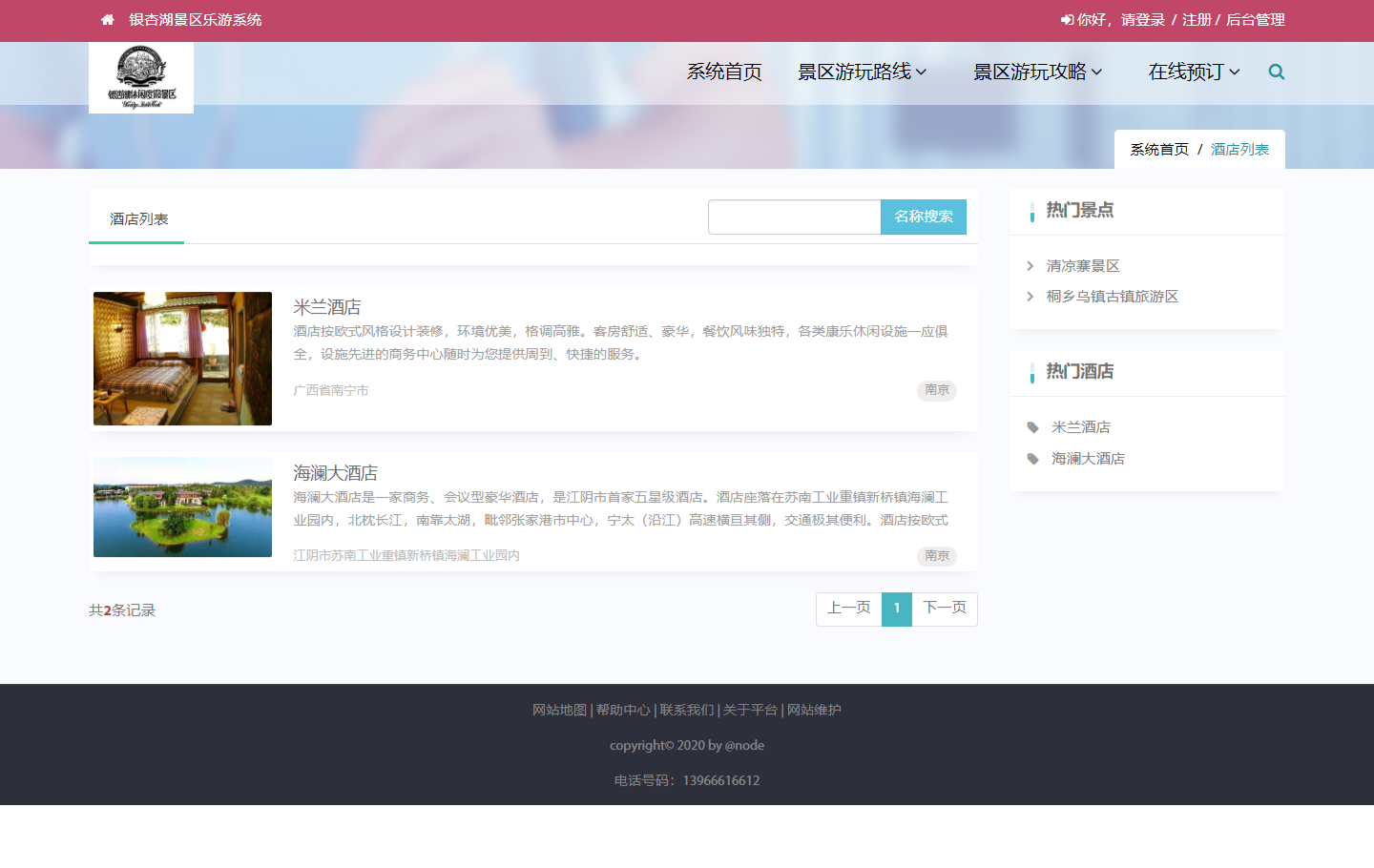
Task: Click the login arrow icon beside 你好
Action: click(x=1067, y=20)
